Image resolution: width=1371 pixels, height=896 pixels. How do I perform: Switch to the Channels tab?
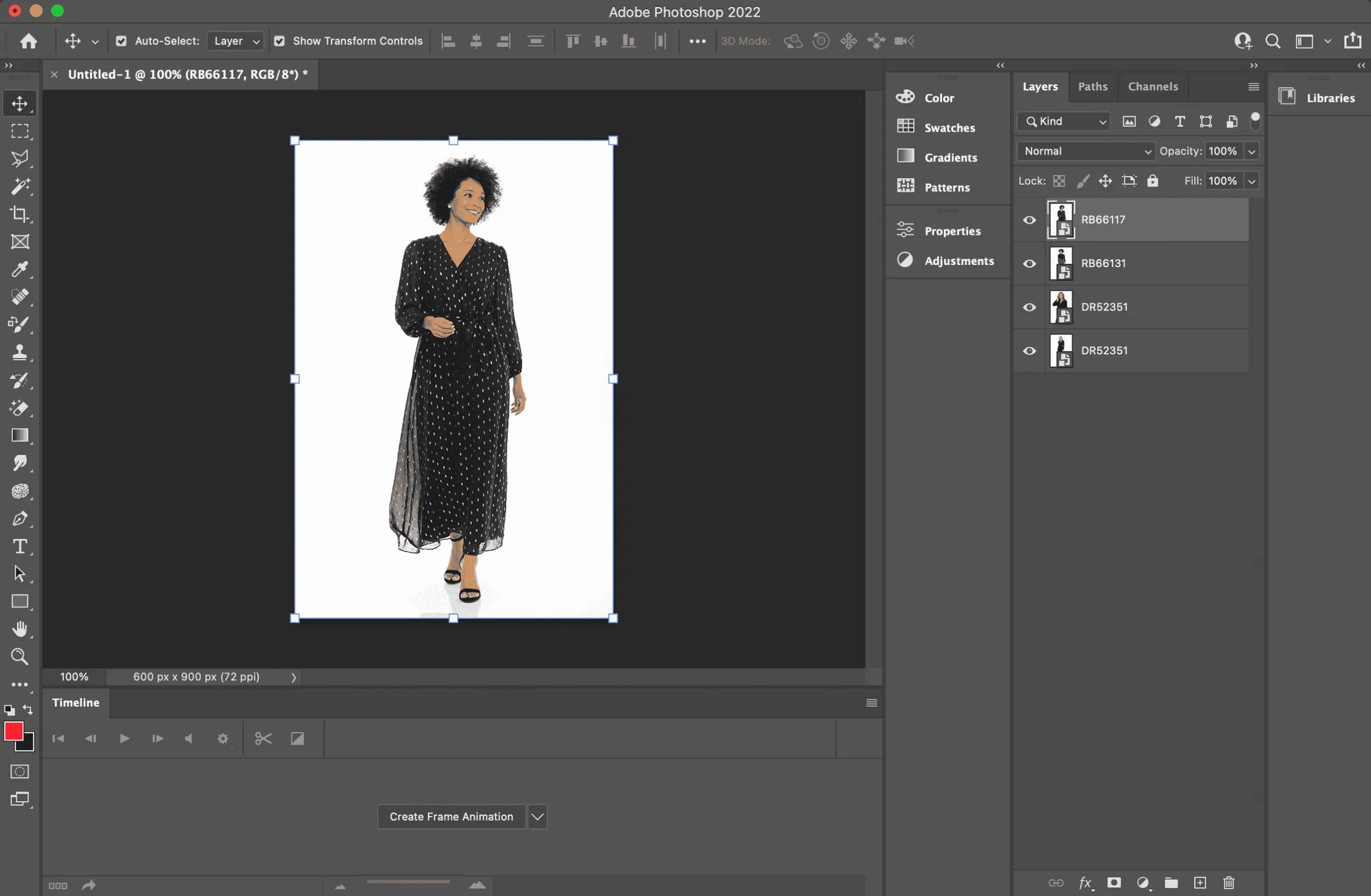coord(1152,86)
